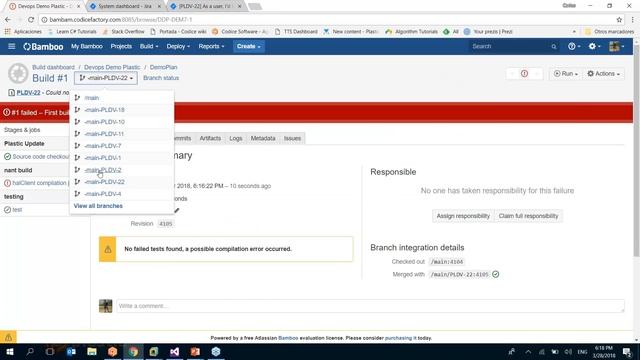Screen dimensions: 640x360
Task: Click the purchasing it link in footer
Action: (400, 338)
